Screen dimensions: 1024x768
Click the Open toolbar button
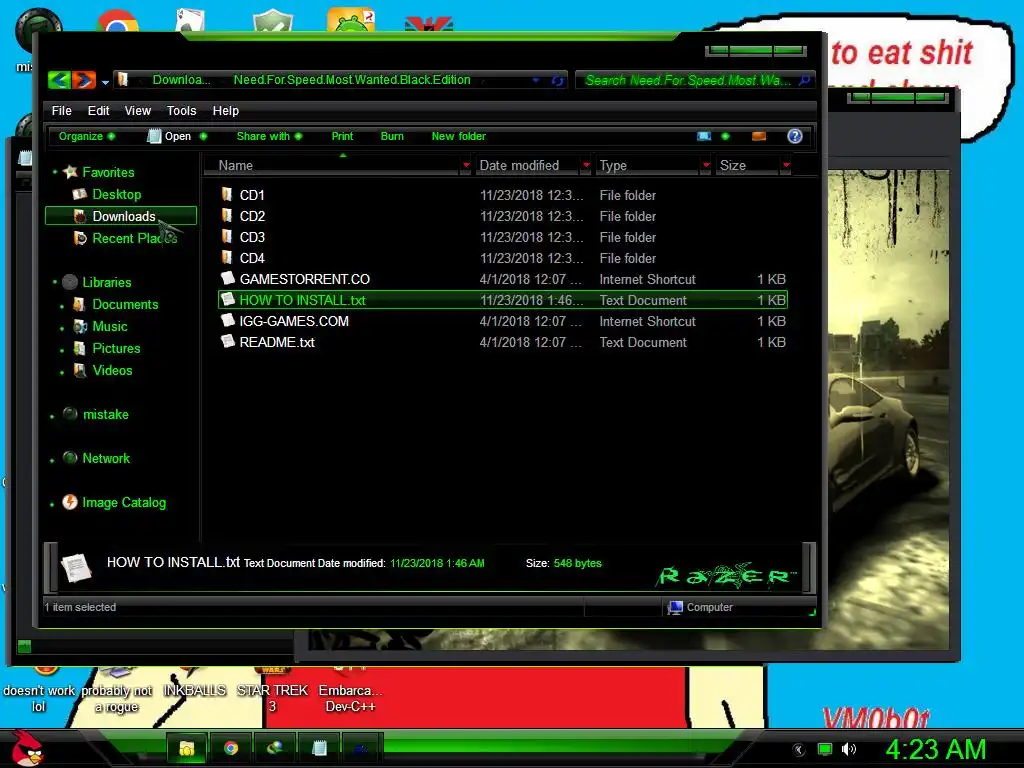click(x=170, y=136)
